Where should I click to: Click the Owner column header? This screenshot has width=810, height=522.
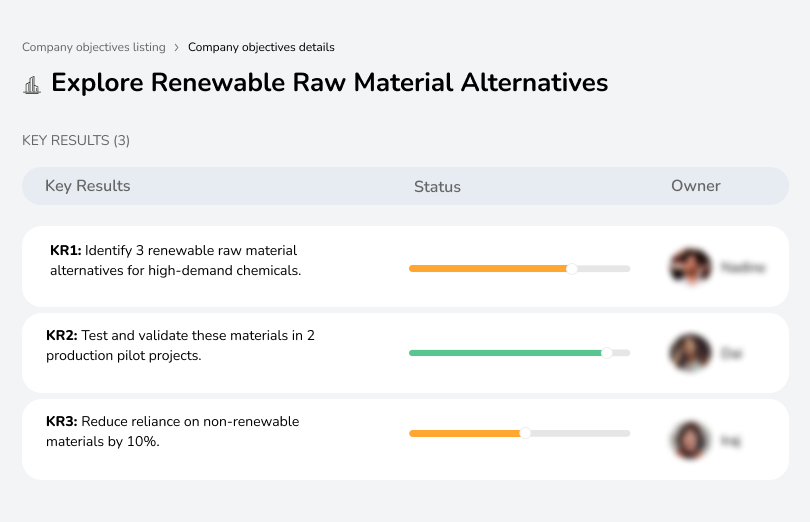coord(695,186)
